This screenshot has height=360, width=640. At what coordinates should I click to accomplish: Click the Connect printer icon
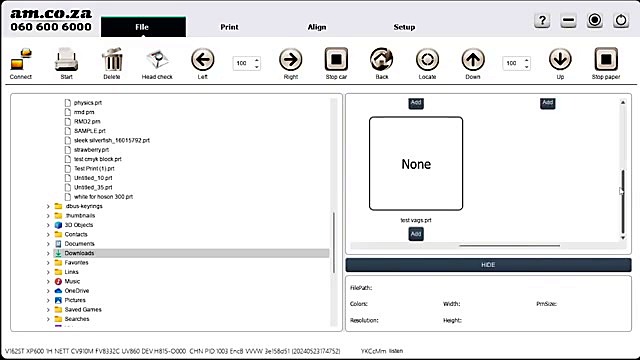click(x=21, y=60)
